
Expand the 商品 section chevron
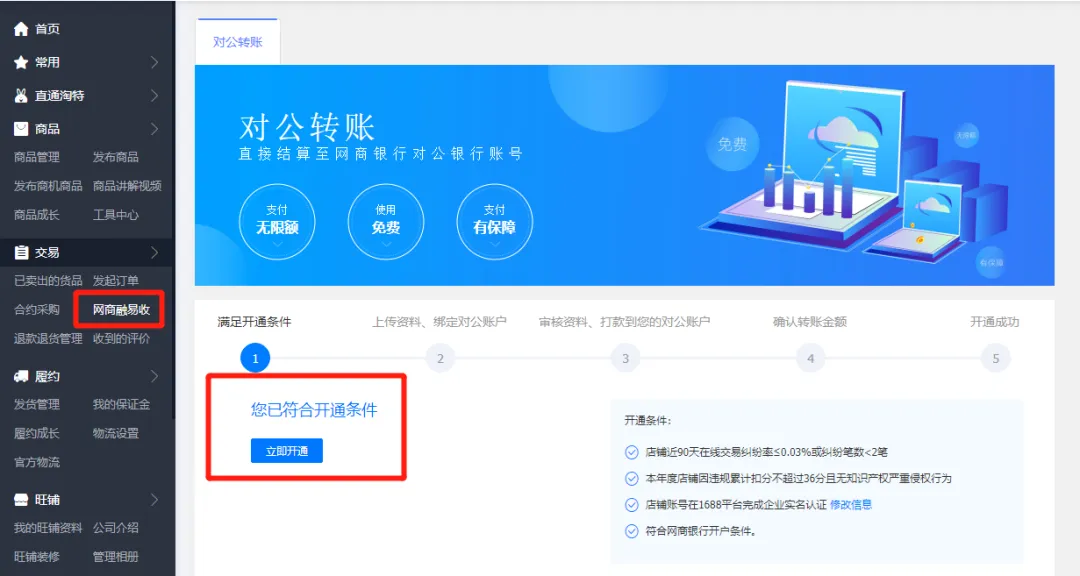pyautogui.click(x=154, y=129)
